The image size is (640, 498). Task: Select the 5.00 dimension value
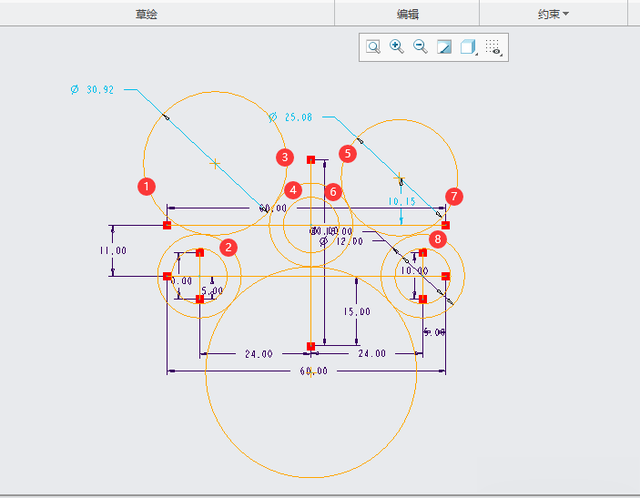click(212, 291)
